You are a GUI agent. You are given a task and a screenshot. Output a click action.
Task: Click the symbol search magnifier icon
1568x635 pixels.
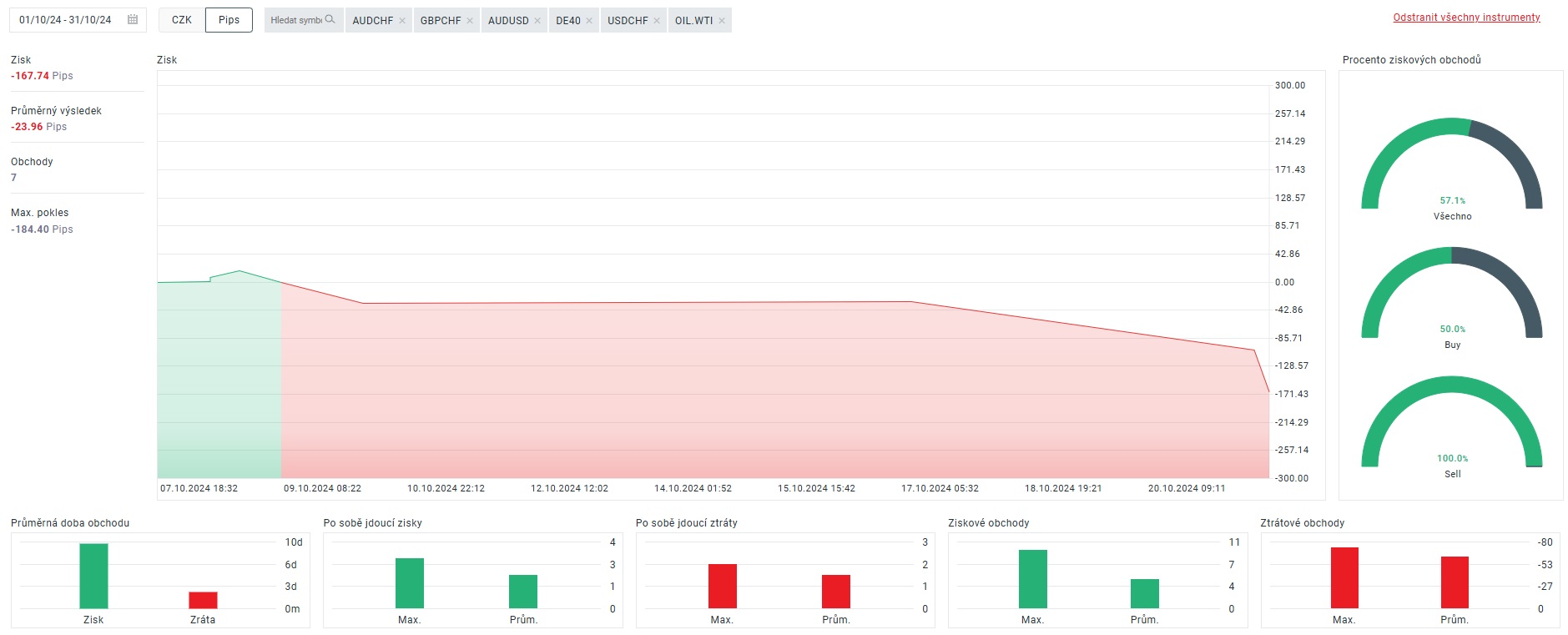click(x=330, y=20)
